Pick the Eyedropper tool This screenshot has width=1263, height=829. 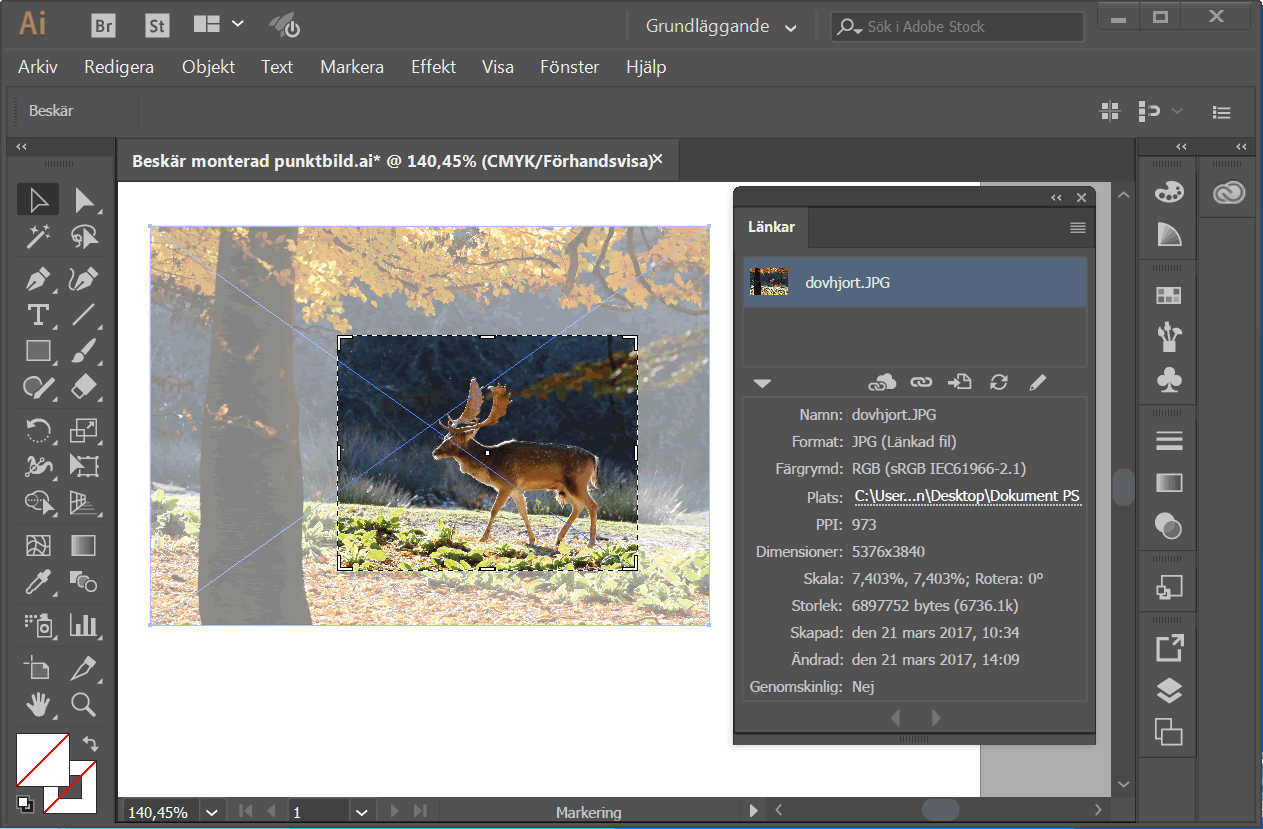pyautogui.click(x=38, y=580)
